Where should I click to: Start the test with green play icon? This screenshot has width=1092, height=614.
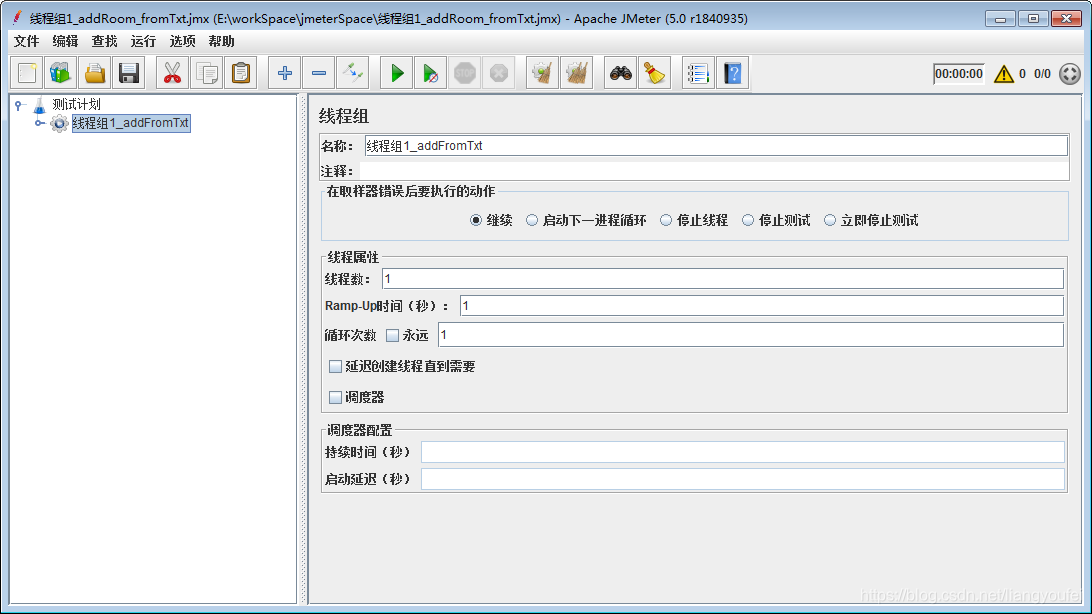pyautogui.click(x=396, y=73)
